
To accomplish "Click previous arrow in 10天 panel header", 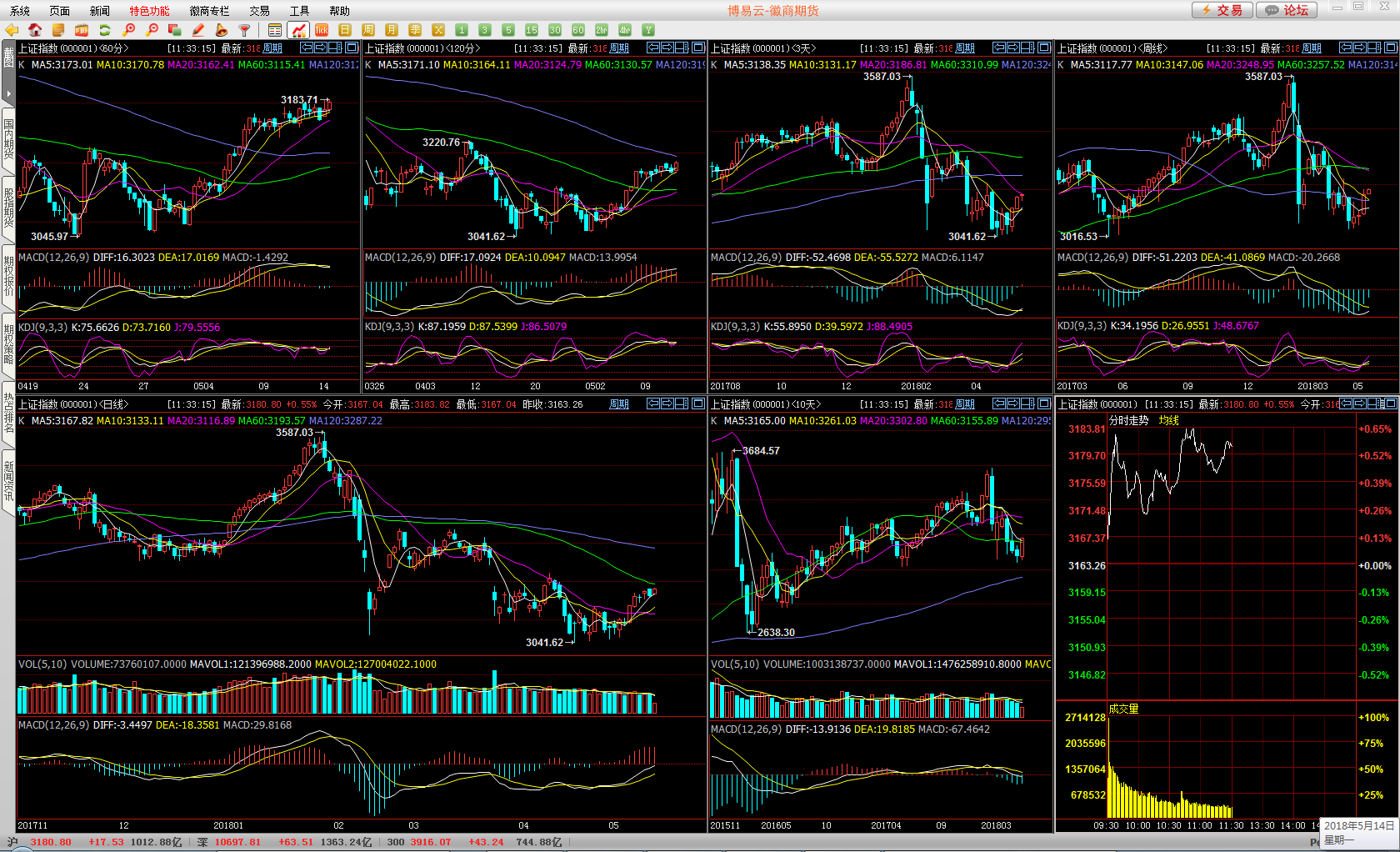I will (x=999, y=403).
